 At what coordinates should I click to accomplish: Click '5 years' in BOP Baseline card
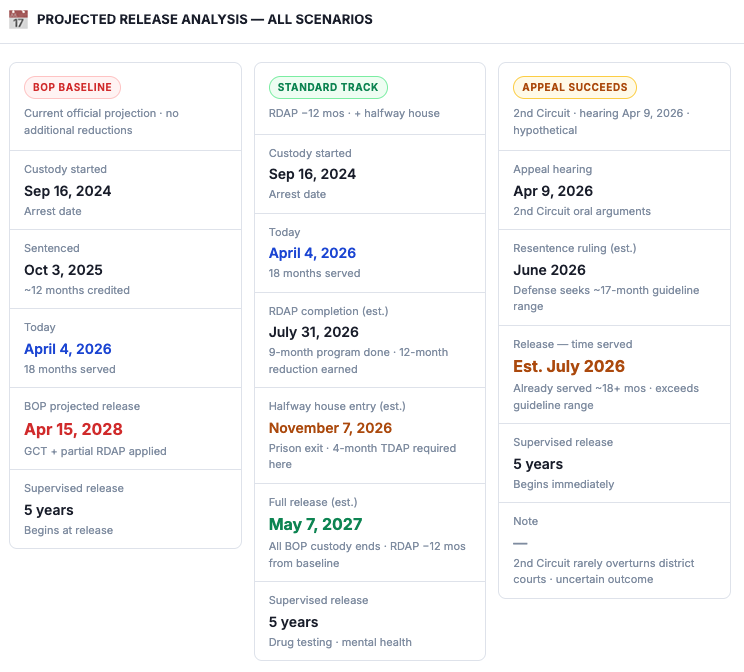tap(49, 510)
